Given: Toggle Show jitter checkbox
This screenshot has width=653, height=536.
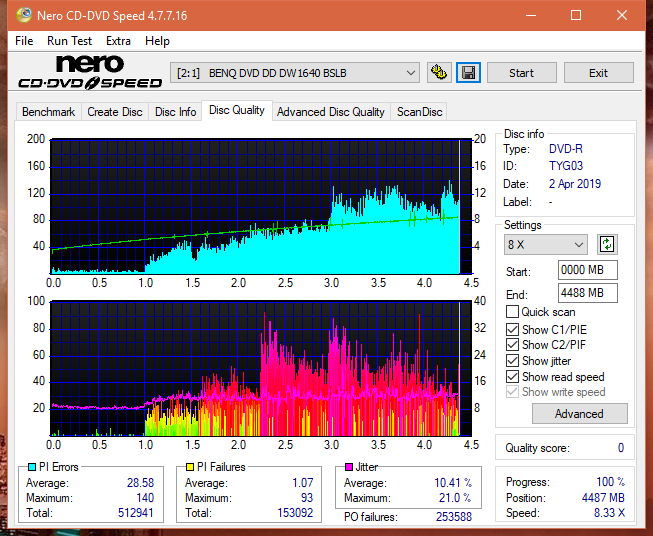Looking at the screenshot, I should click(x=512, y=361).
